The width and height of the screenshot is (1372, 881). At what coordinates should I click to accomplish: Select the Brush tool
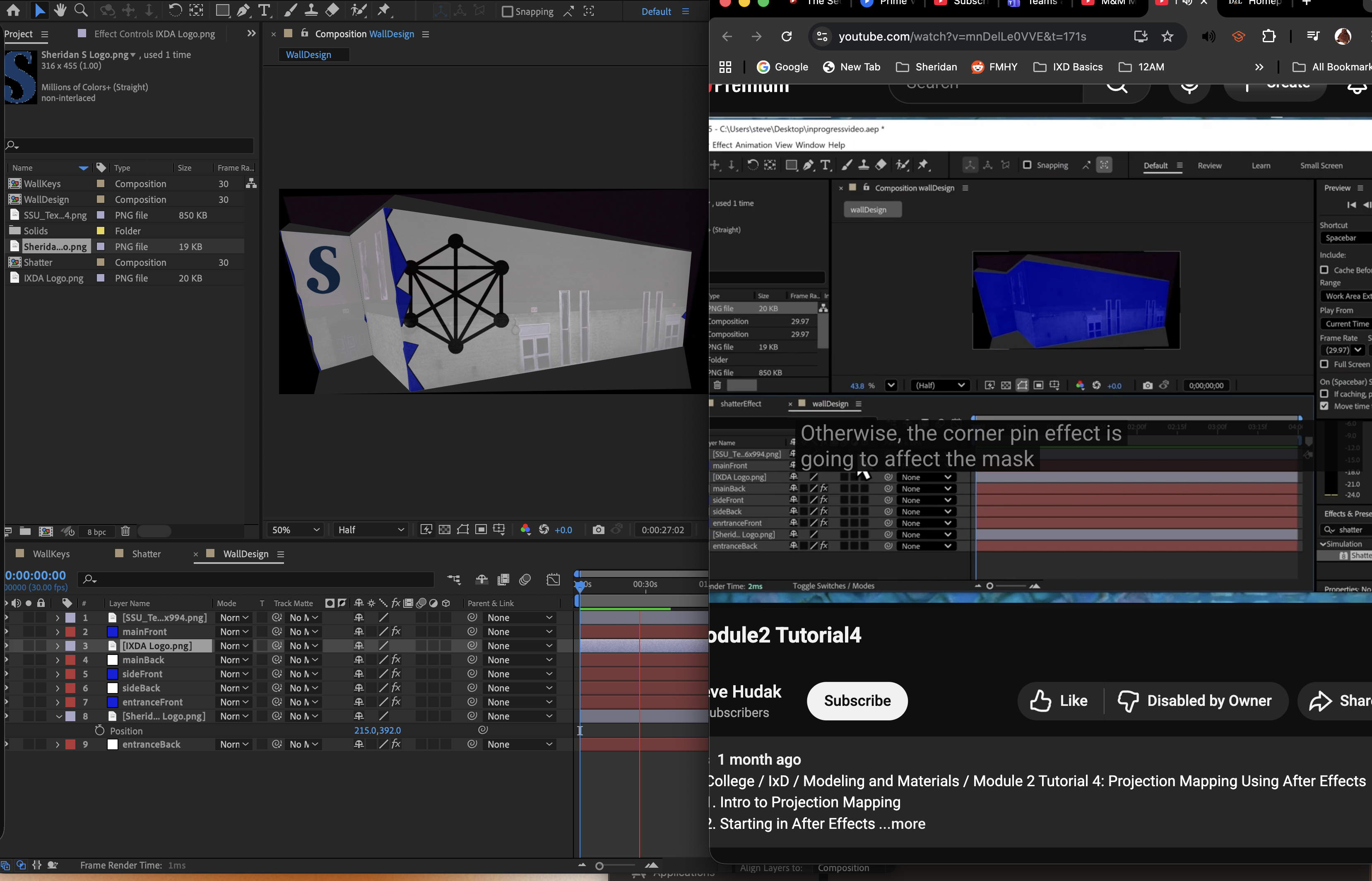[290, 10]
